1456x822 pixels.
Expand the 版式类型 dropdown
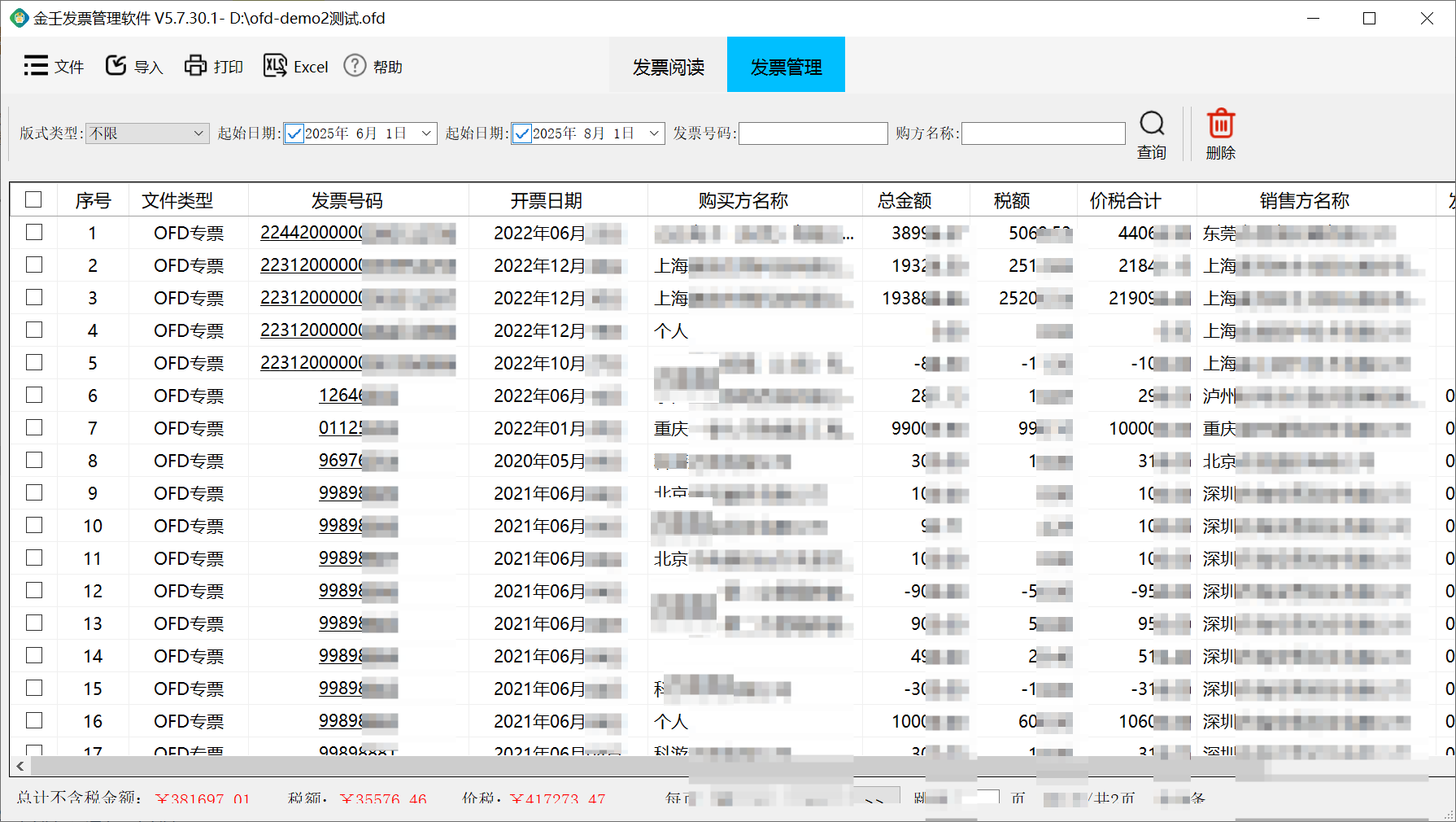tap(198, 133)
